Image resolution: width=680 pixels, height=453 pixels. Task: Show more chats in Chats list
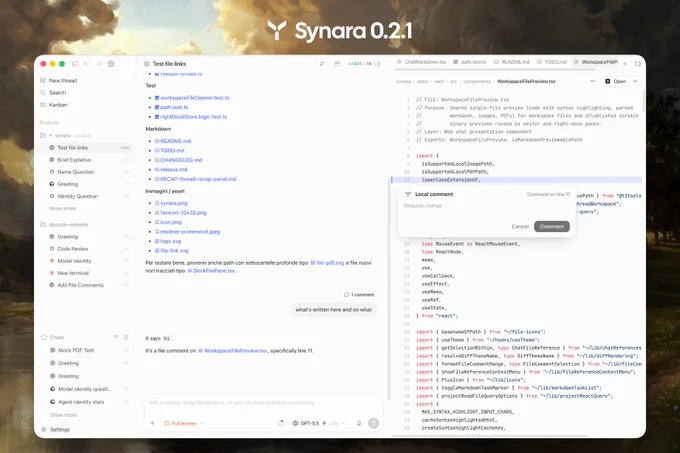pos(63,415)
